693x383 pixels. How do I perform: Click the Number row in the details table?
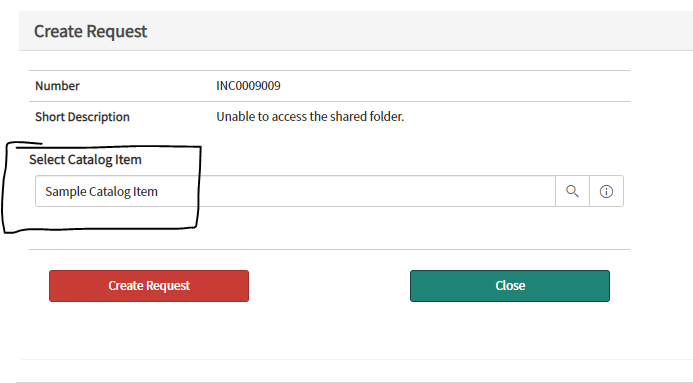coord(329,86)
